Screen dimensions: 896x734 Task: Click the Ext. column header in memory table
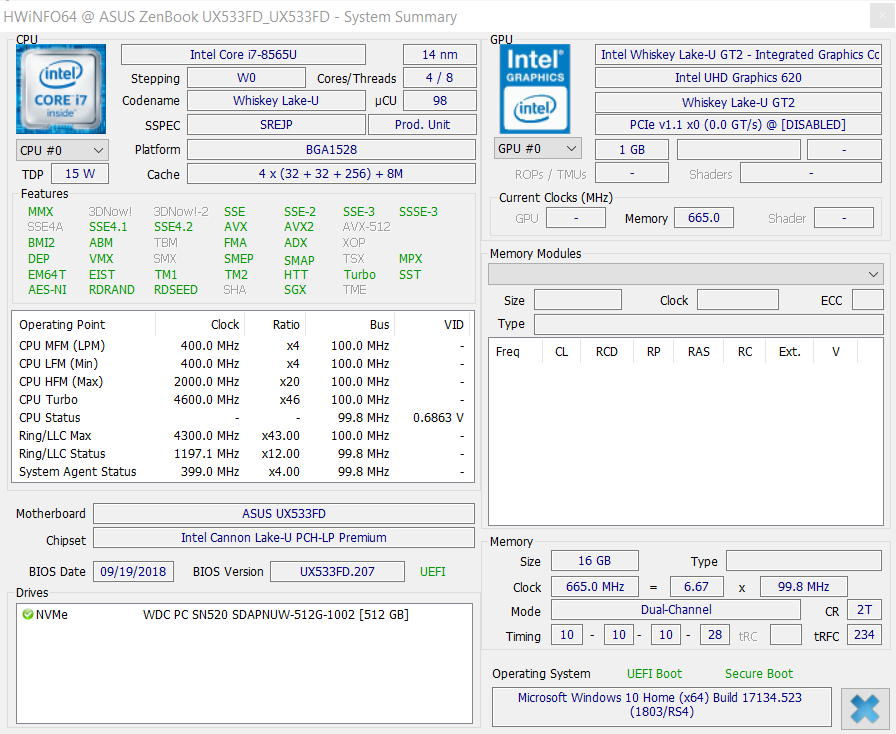click(x=790, y=352)
